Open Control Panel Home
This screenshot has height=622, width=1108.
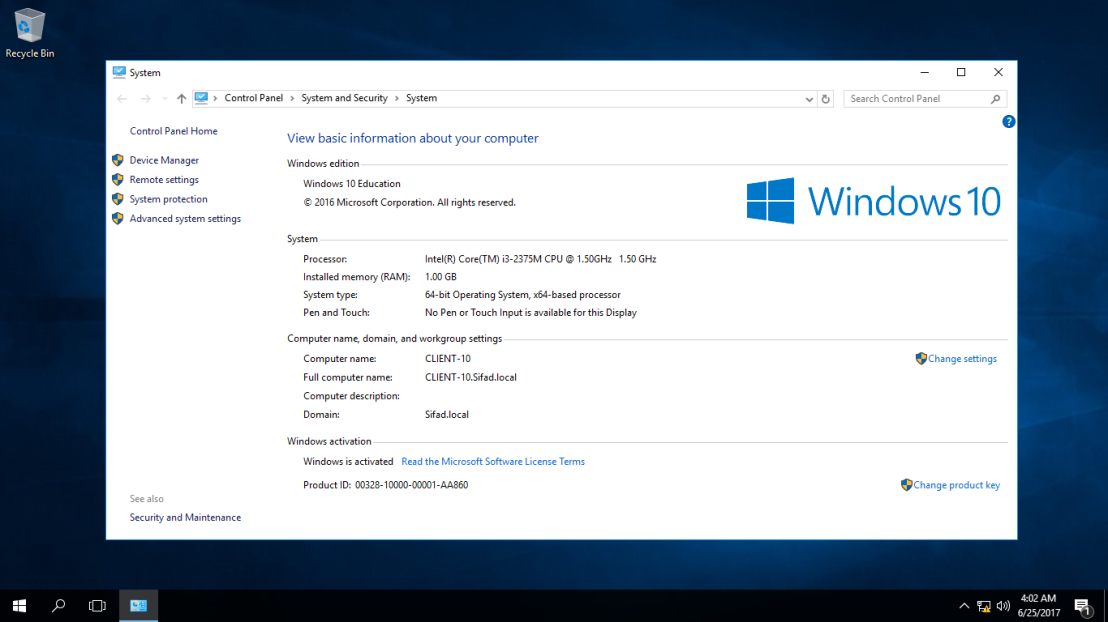coord(173,131)
